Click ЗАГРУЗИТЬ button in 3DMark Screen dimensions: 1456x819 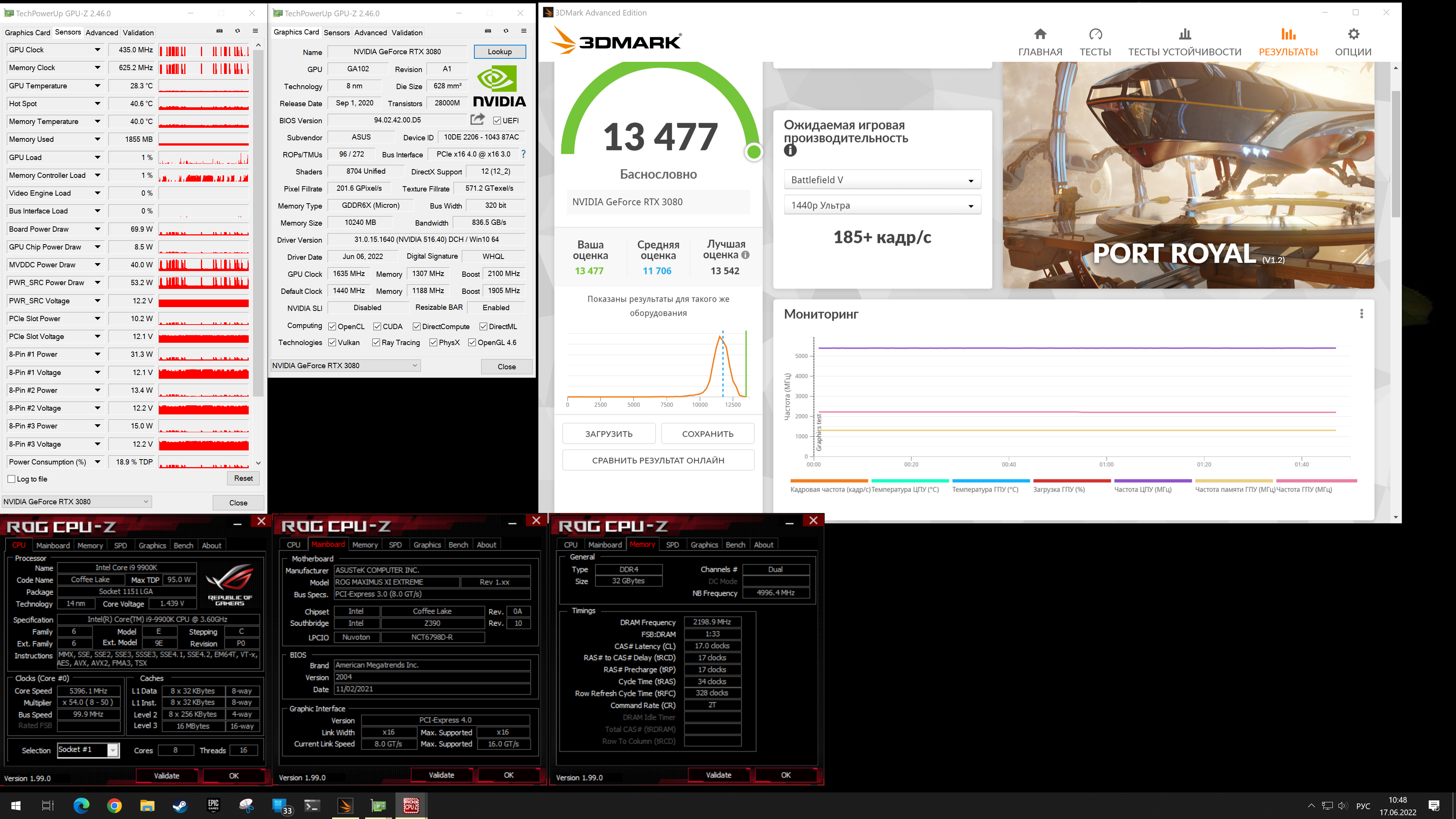pos(609,433)
